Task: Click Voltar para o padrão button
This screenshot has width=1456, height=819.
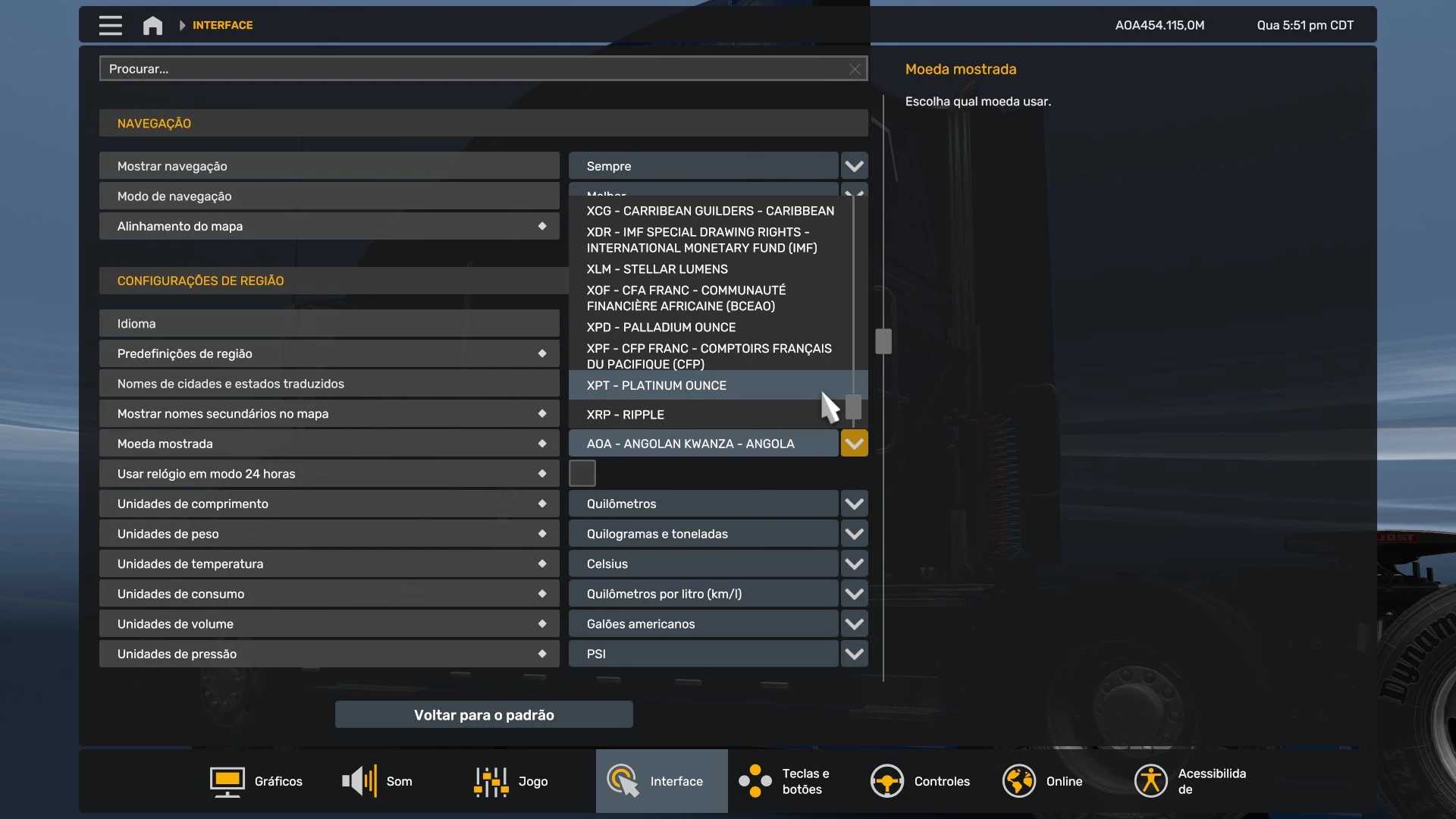Action: click(484, 714)
